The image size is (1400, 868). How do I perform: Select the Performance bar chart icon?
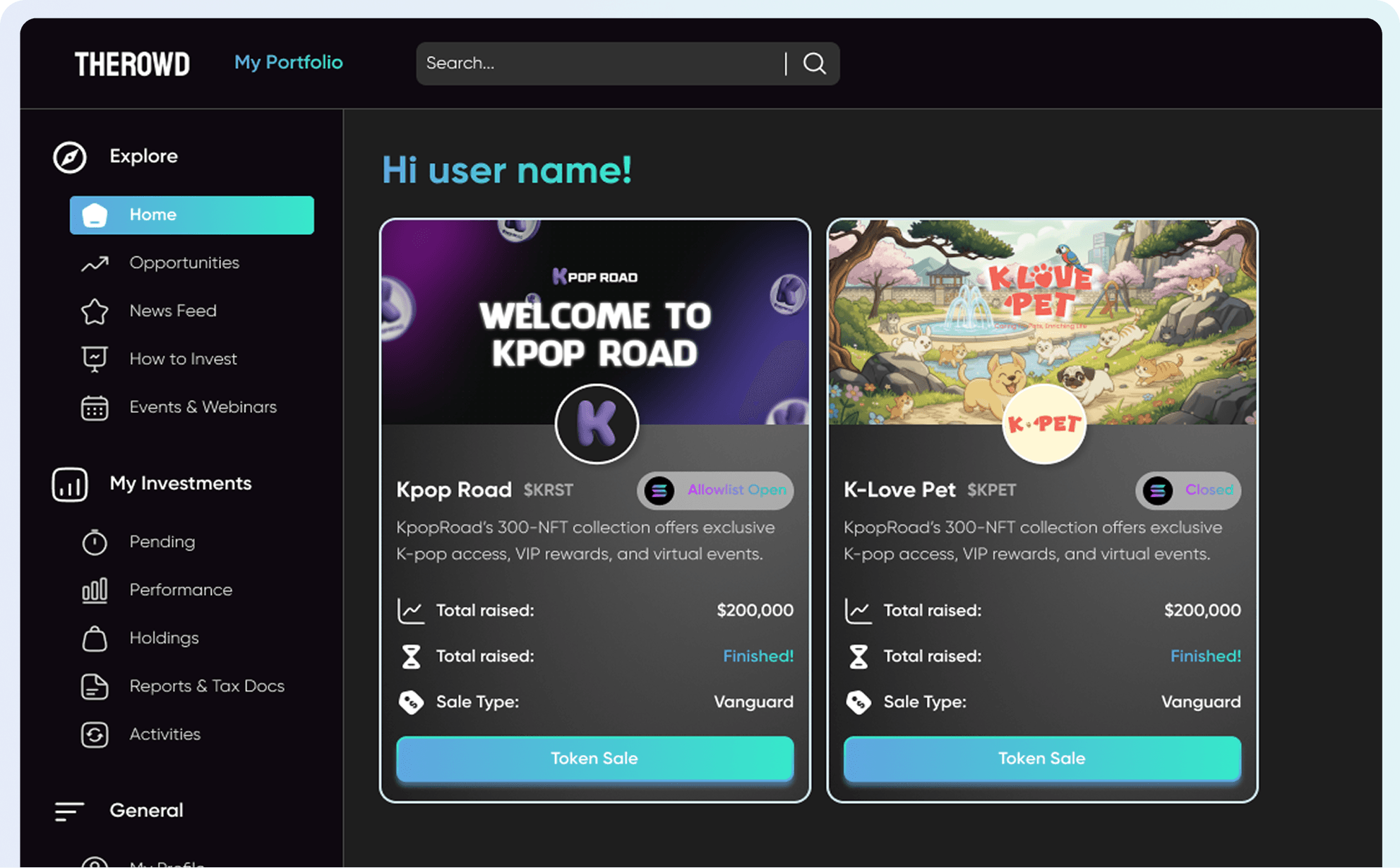(94, 590)
